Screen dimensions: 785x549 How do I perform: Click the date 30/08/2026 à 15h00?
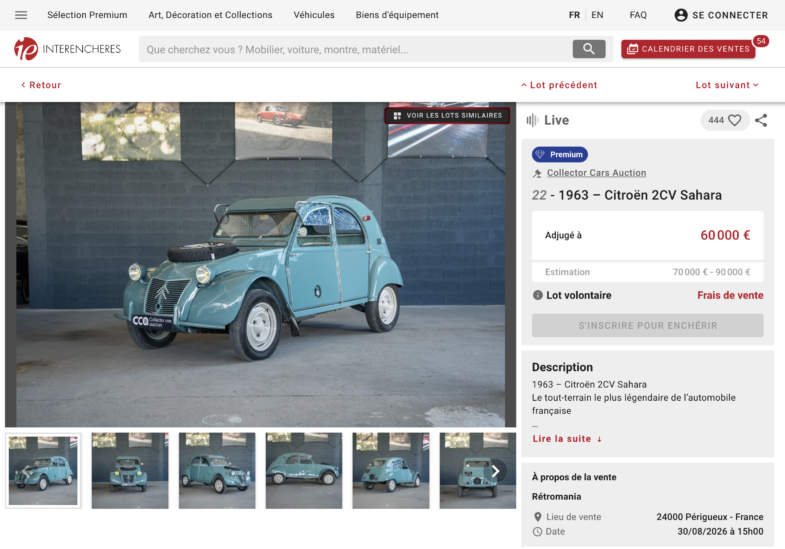(x=720, y=531)
